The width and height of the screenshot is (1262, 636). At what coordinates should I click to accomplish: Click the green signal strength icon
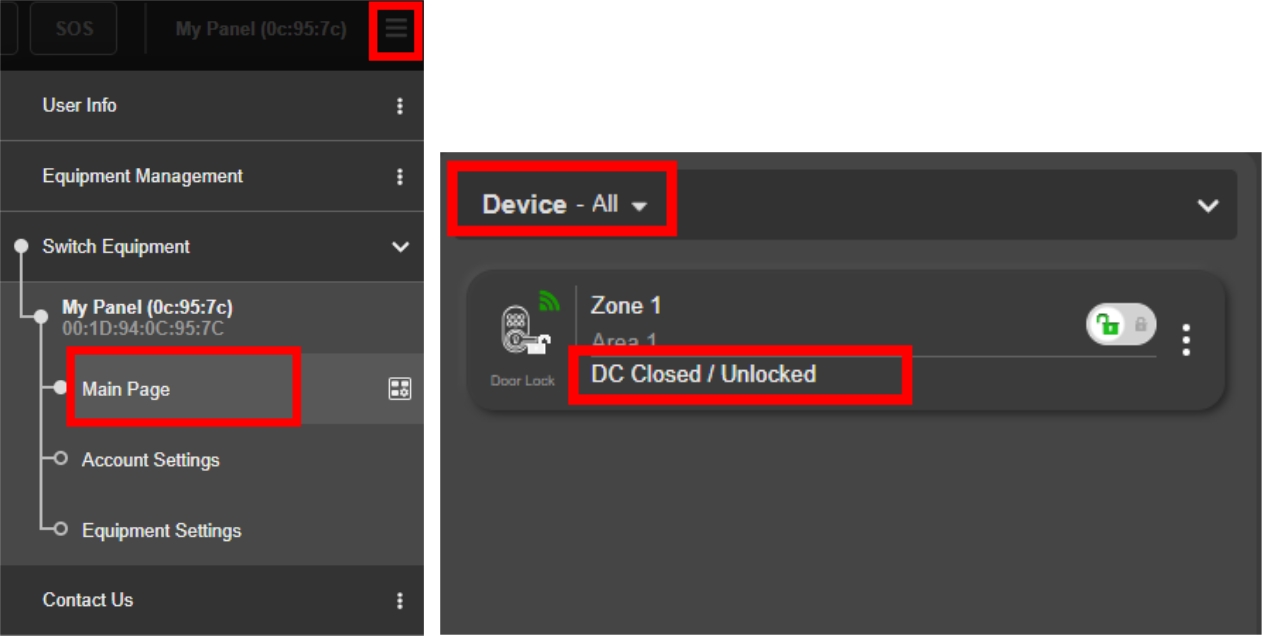[x=549, y=300]
